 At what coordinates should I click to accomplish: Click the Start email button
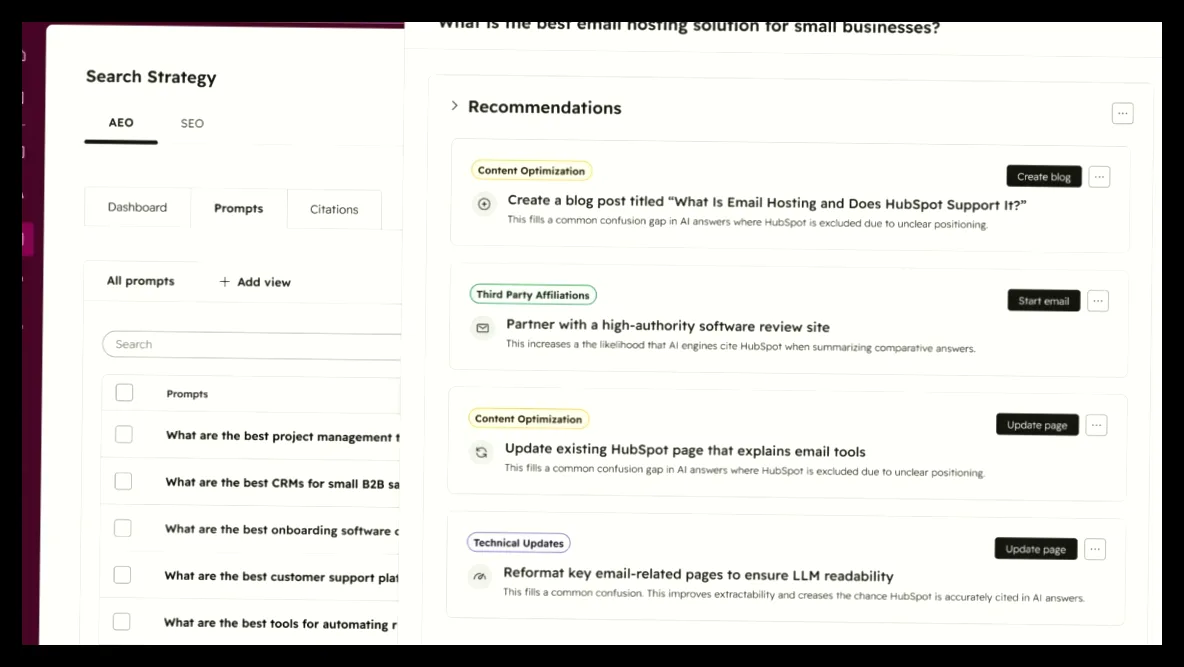1044,301
